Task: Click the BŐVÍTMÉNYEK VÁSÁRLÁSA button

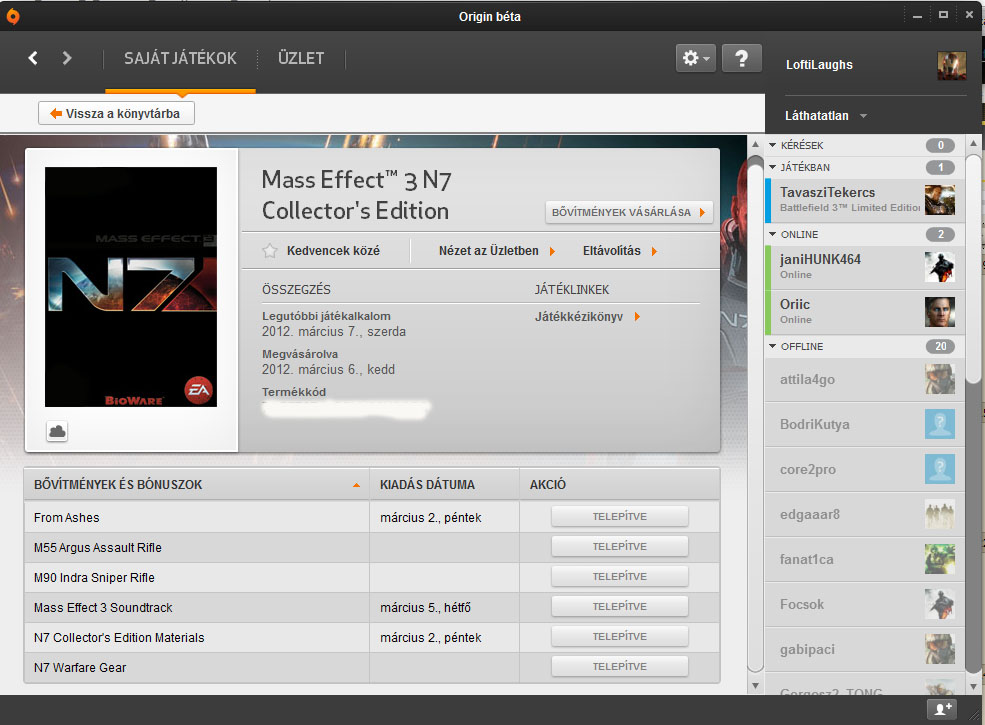Action: point(629,212)
